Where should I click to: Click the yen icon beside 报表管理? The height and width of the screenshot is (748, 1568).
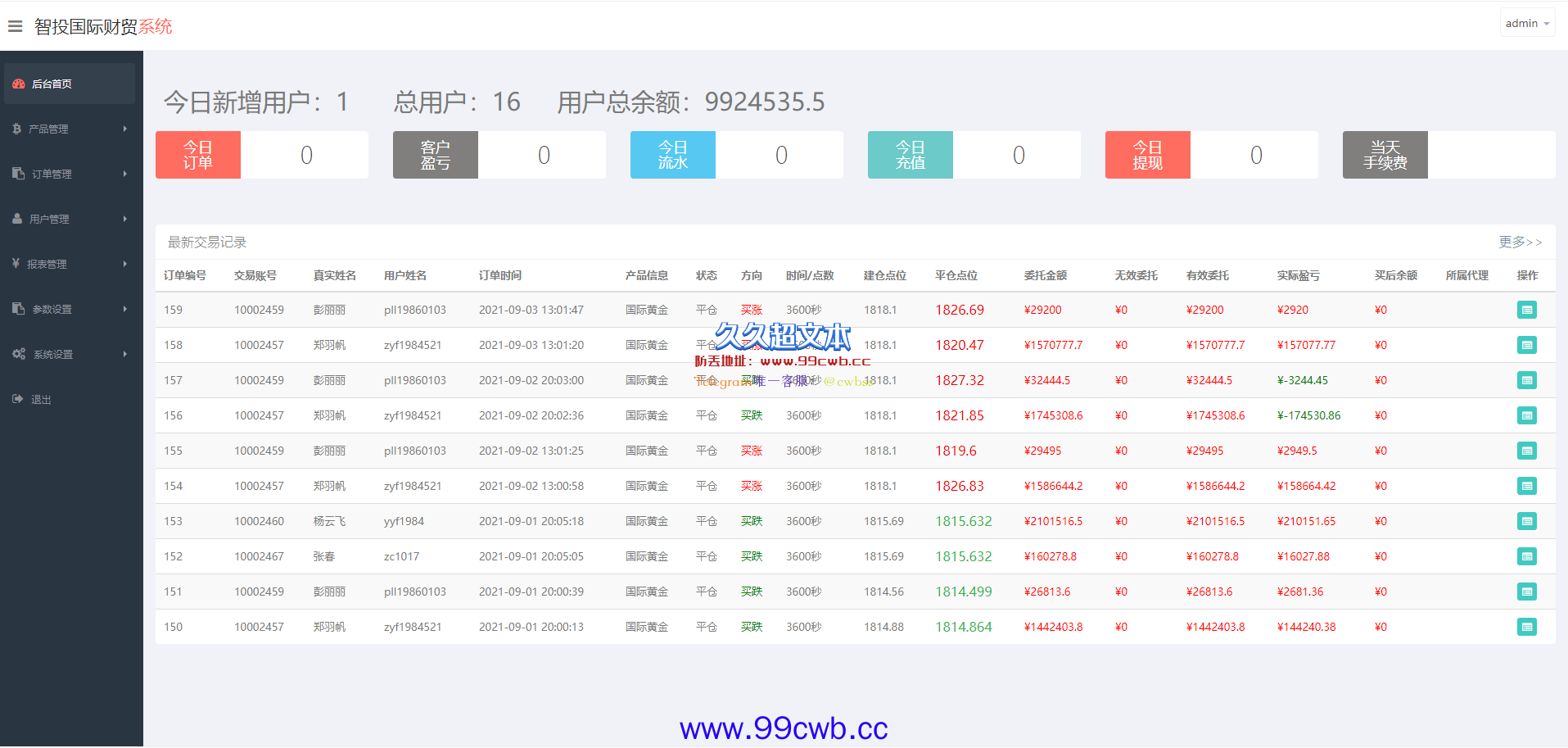(16, 264)
